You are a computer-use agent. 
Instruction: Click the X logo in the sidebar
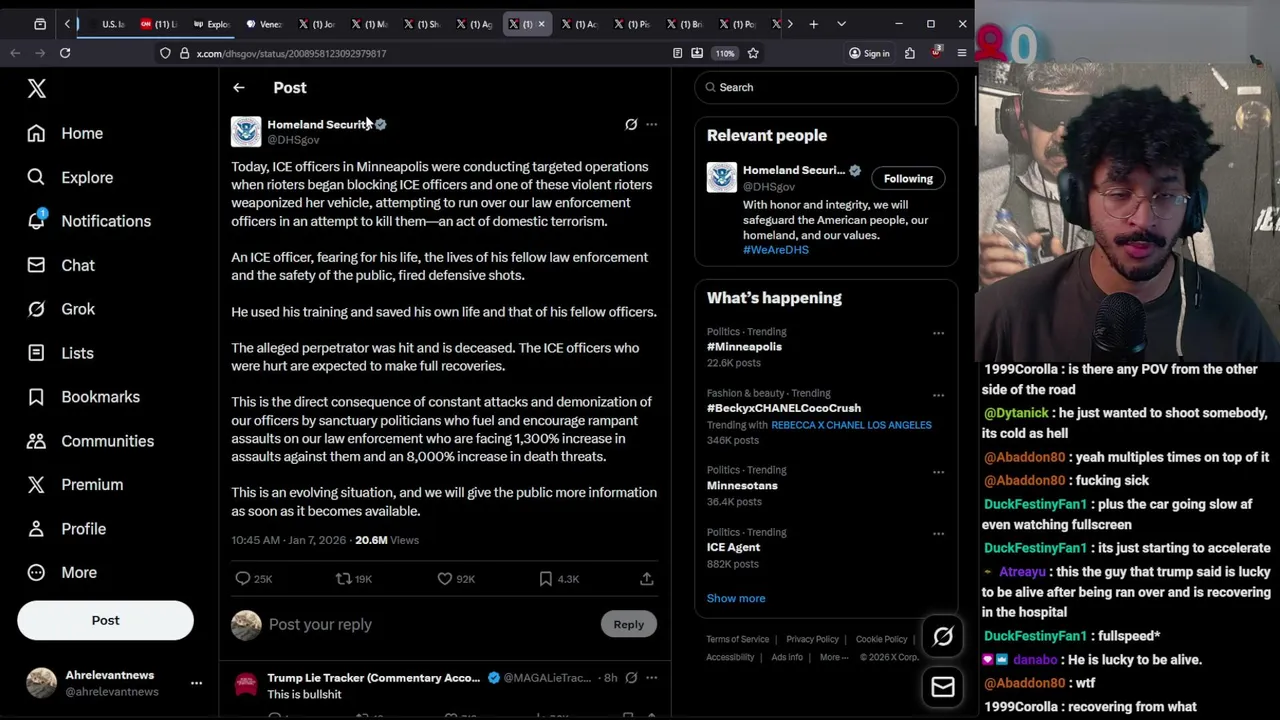(37, 88)
